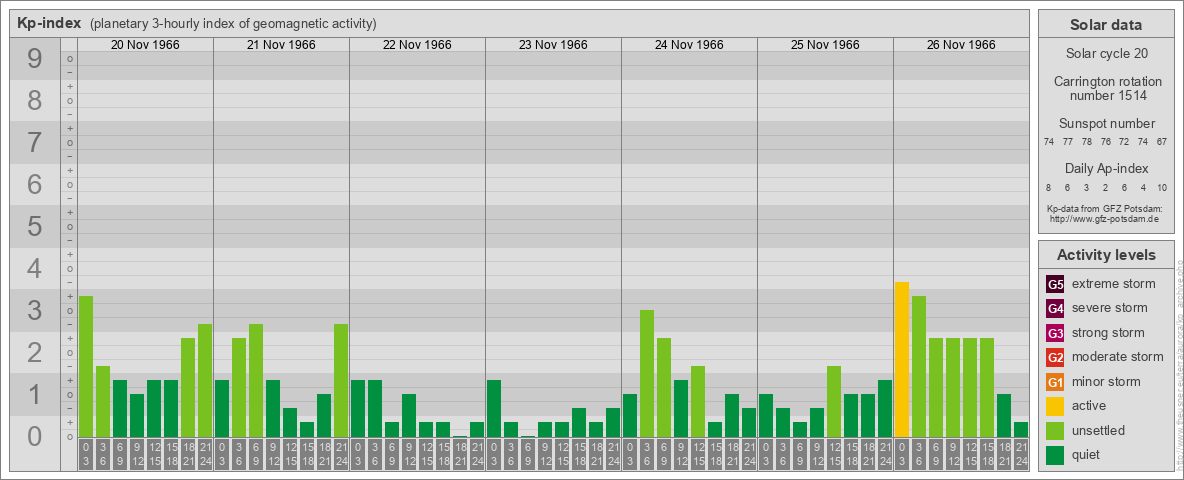Click the 6-9 hour bar on 21 Nov
1184x480 pixels.
click(256, 380)
